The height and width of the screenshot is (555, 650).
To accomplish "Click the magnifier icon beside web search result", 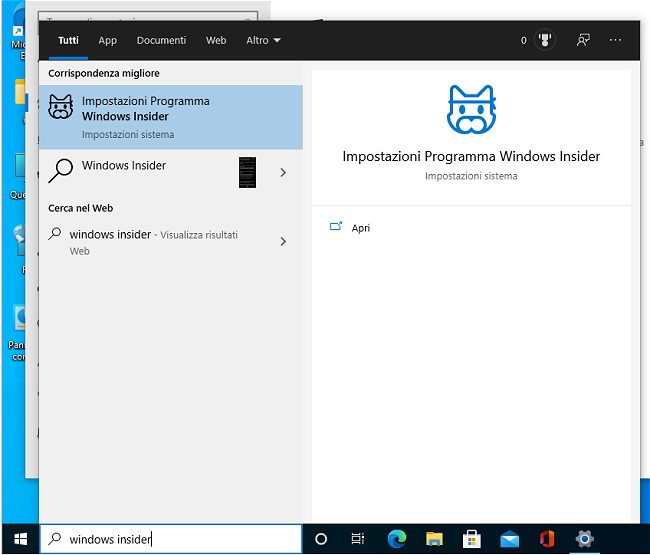I will tap(55, 234).
